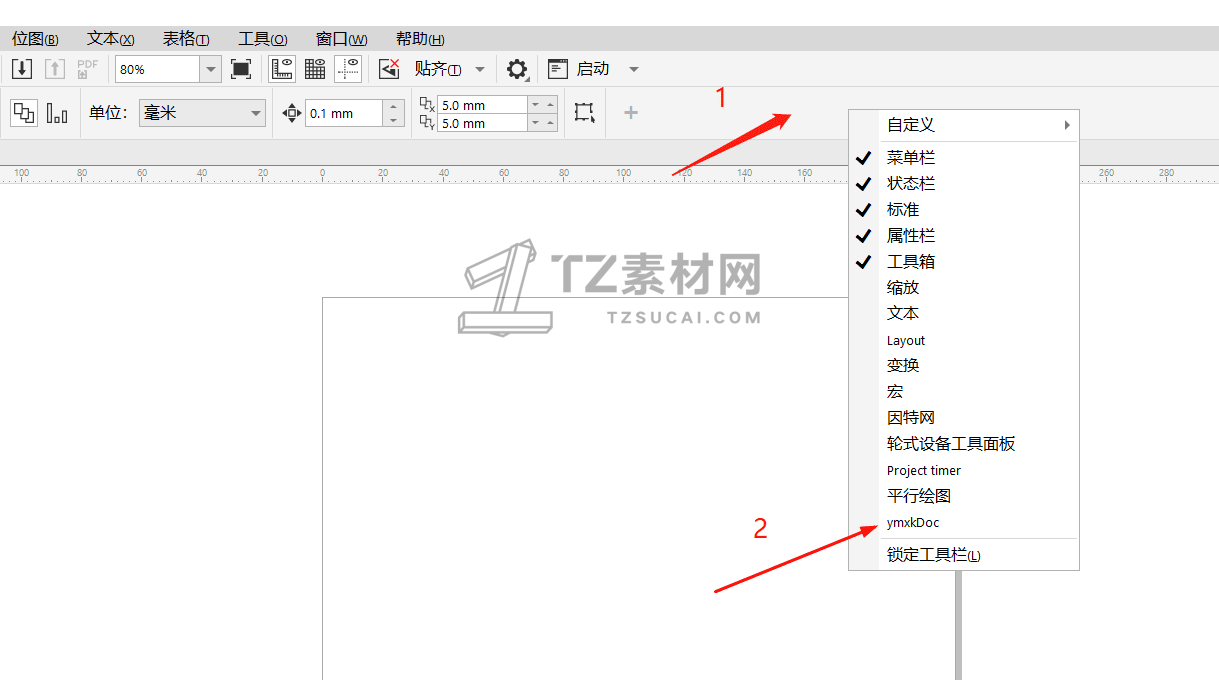Toggle the show guidelines icon

tap(348, 69)
